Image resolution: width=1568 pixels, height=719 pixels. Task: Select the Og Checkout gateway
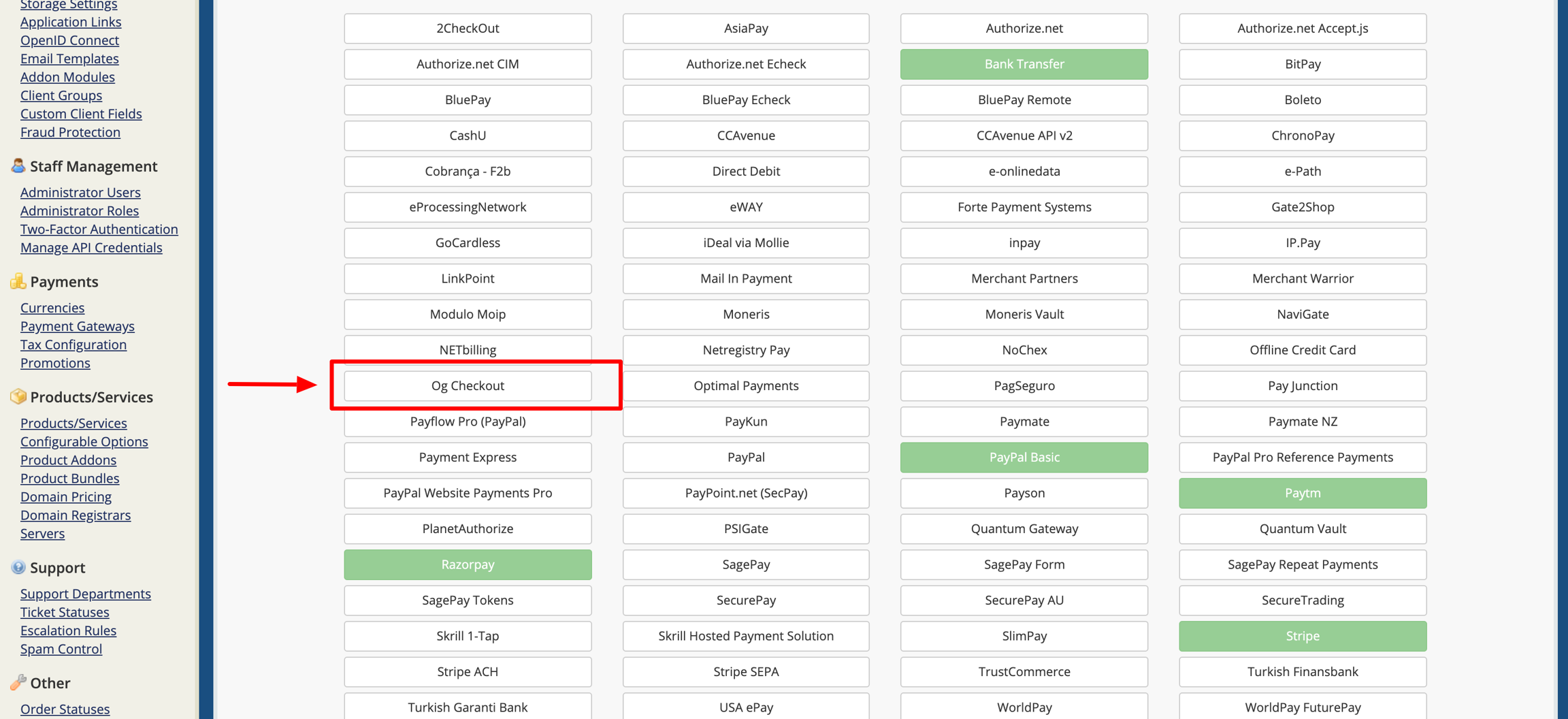pyautogui.click(x=468, y=385)
